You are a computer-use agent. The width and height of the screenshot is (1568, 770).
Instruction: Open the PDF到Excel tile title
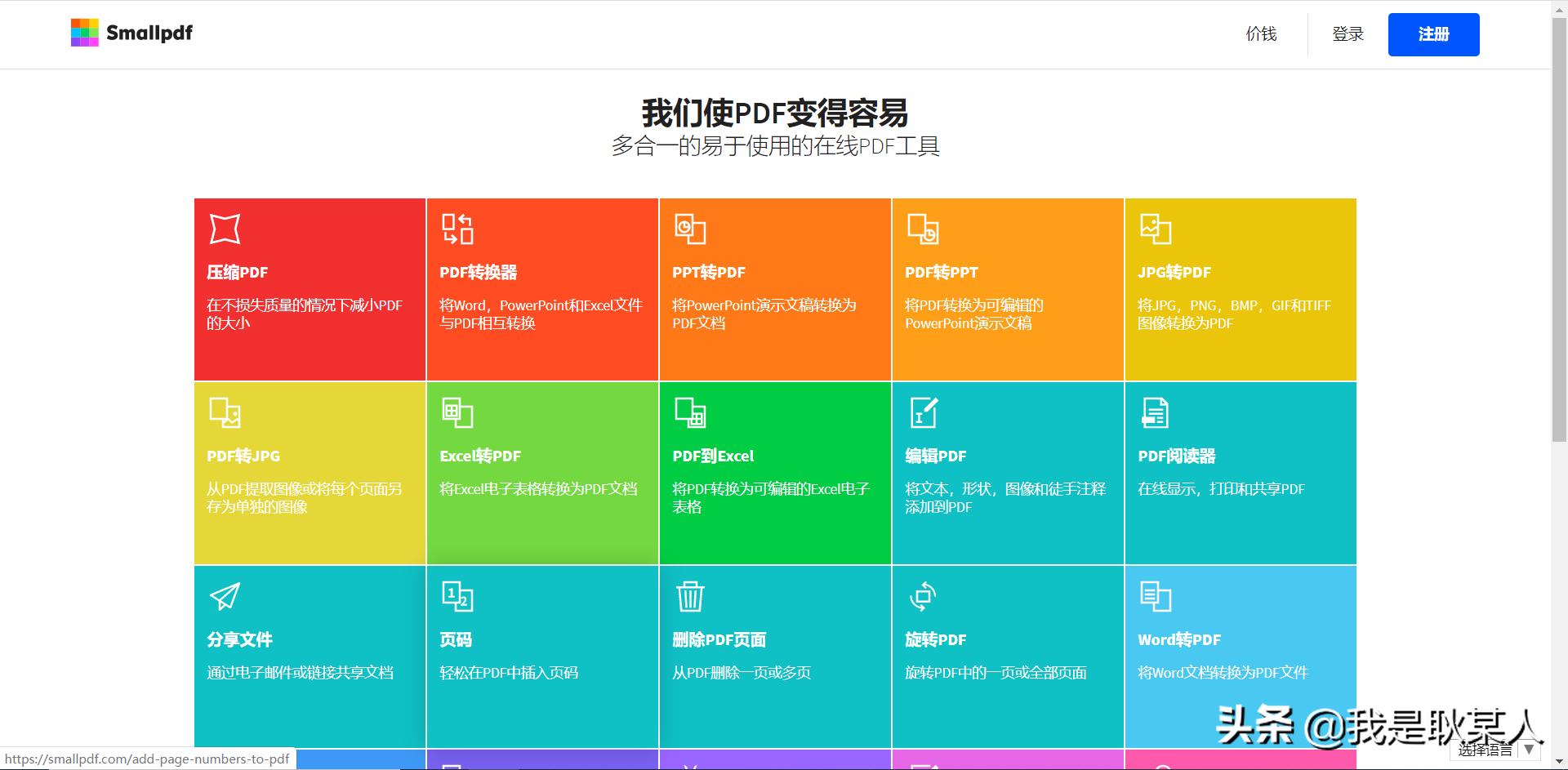713,456
